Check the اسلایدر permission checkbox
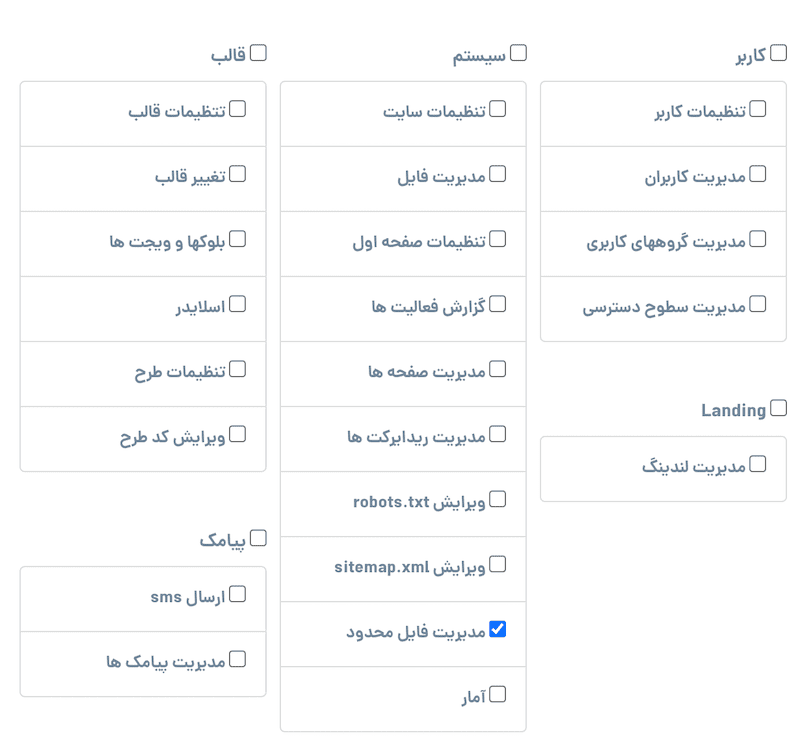The image size is (800, 748). (x=238, y=304)
